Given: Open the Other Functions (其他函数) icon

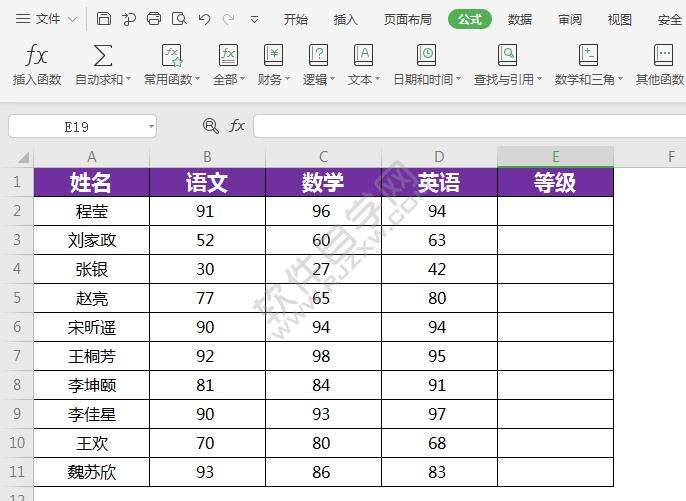Looking at the screenshot, I should (663, 56).
